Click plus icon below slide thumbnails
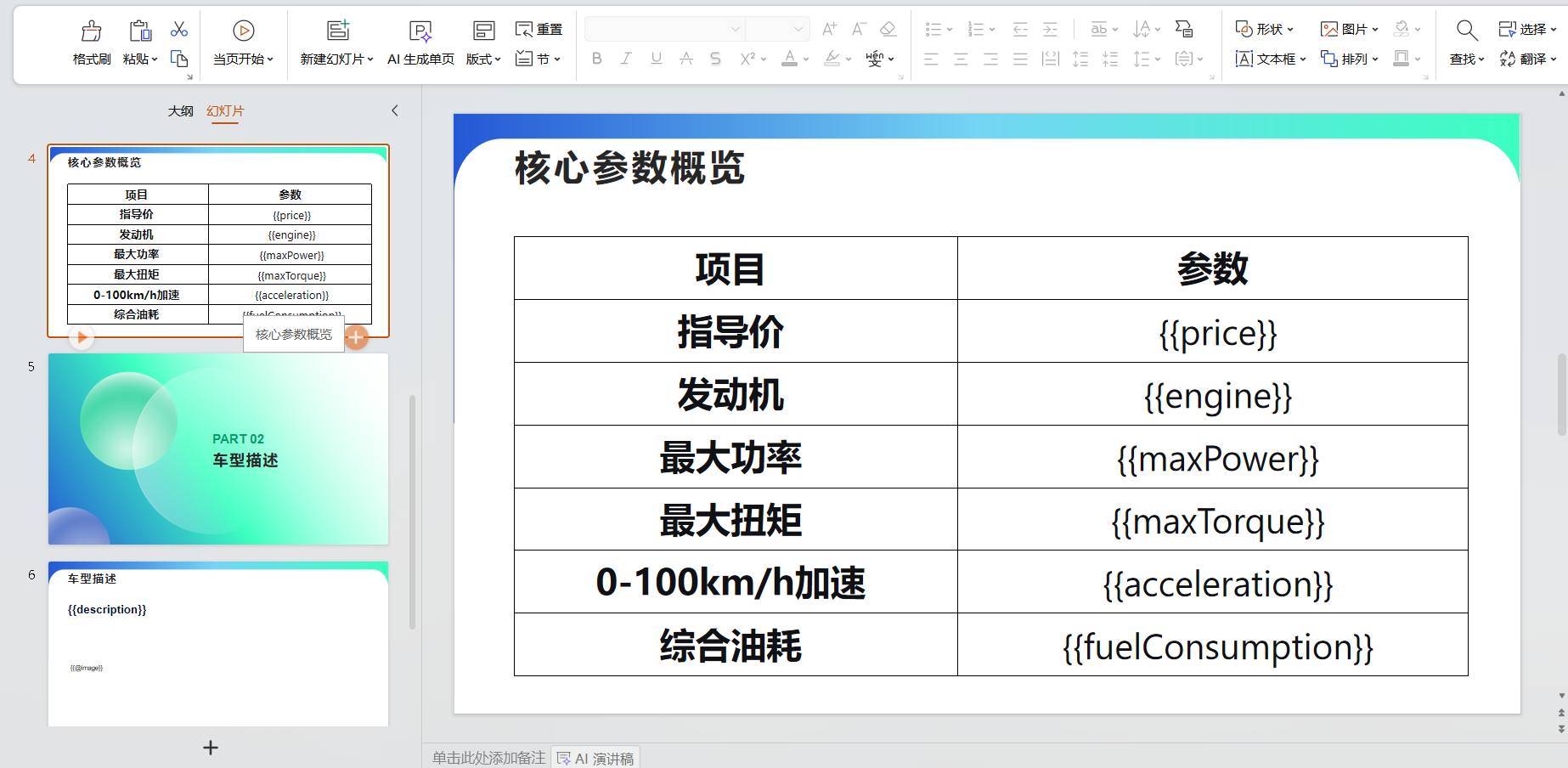Image resolution: width=1568 pixels, height=768 pixels. (x=211, y=748)
